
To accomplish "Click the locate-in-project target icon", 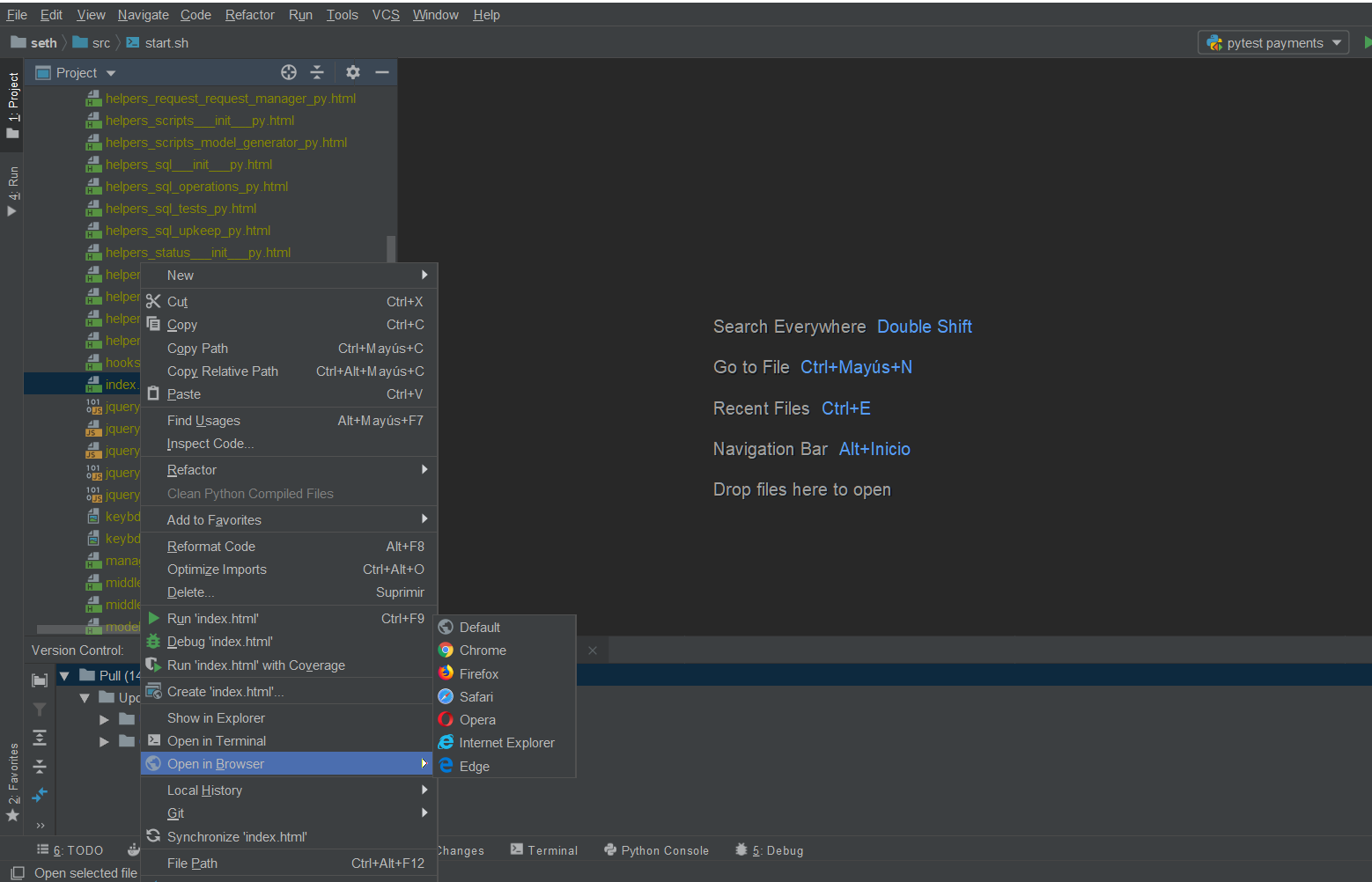I will [x=289, y=72].
